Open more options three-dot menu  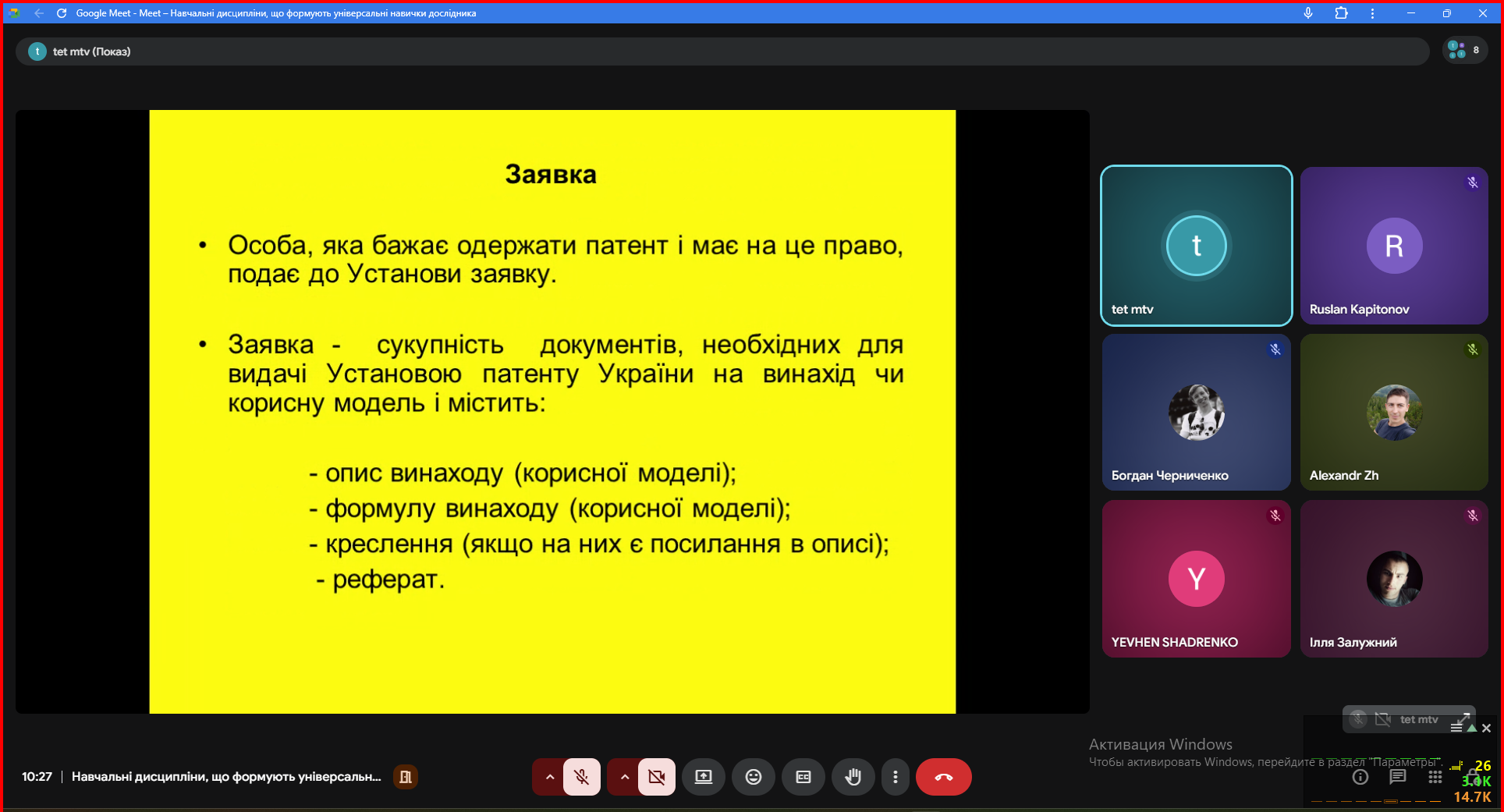[896, 777]
